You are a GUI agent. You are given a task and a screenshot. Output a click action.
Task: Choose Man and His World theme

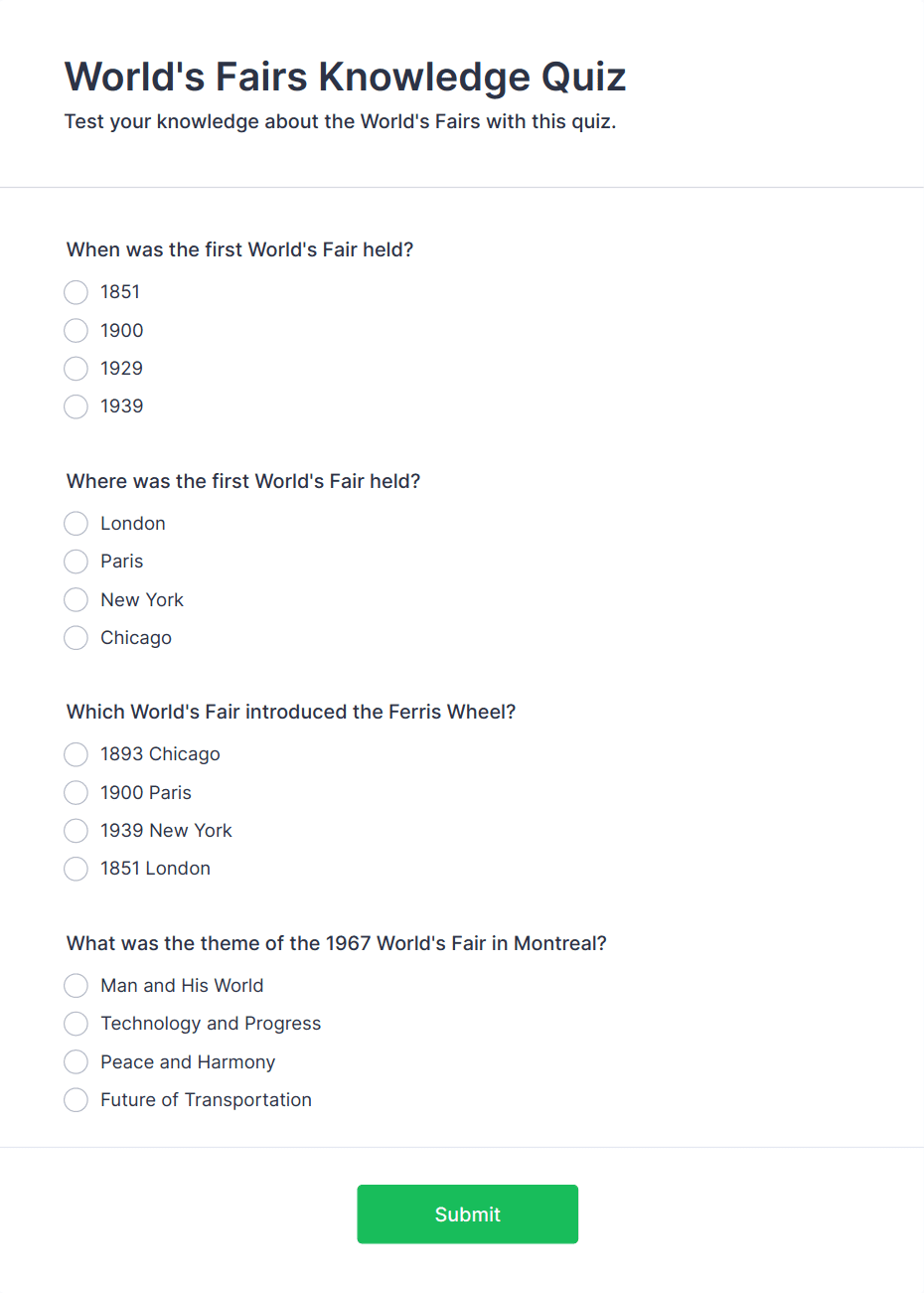coord(77,986)
